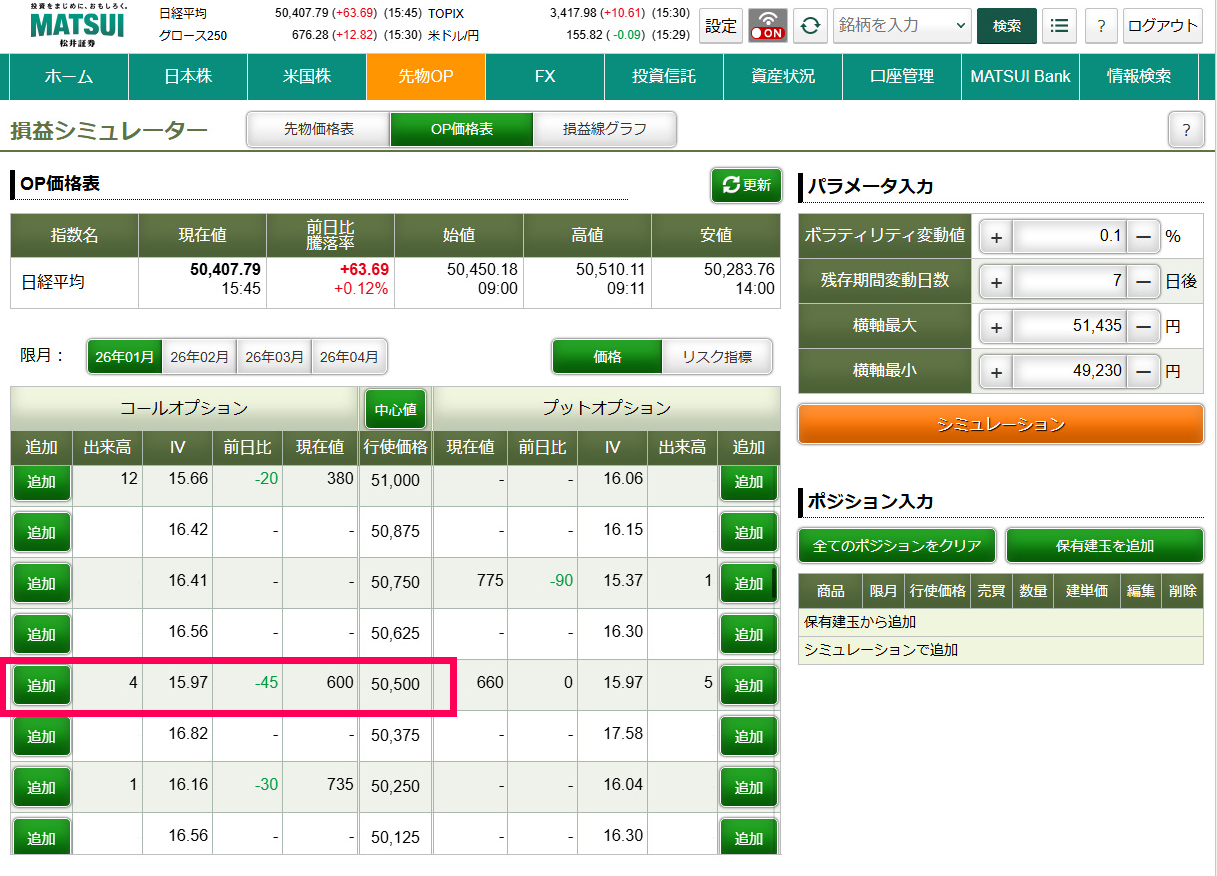
Task: Select the 価格 view toggle
Action: [607, 356]
